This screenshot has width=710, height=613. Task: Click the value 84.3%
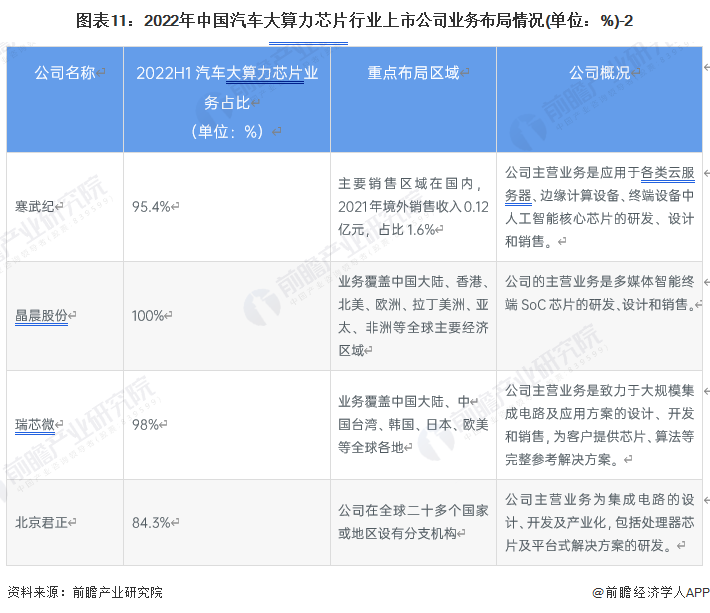click(x=151, y=522)
